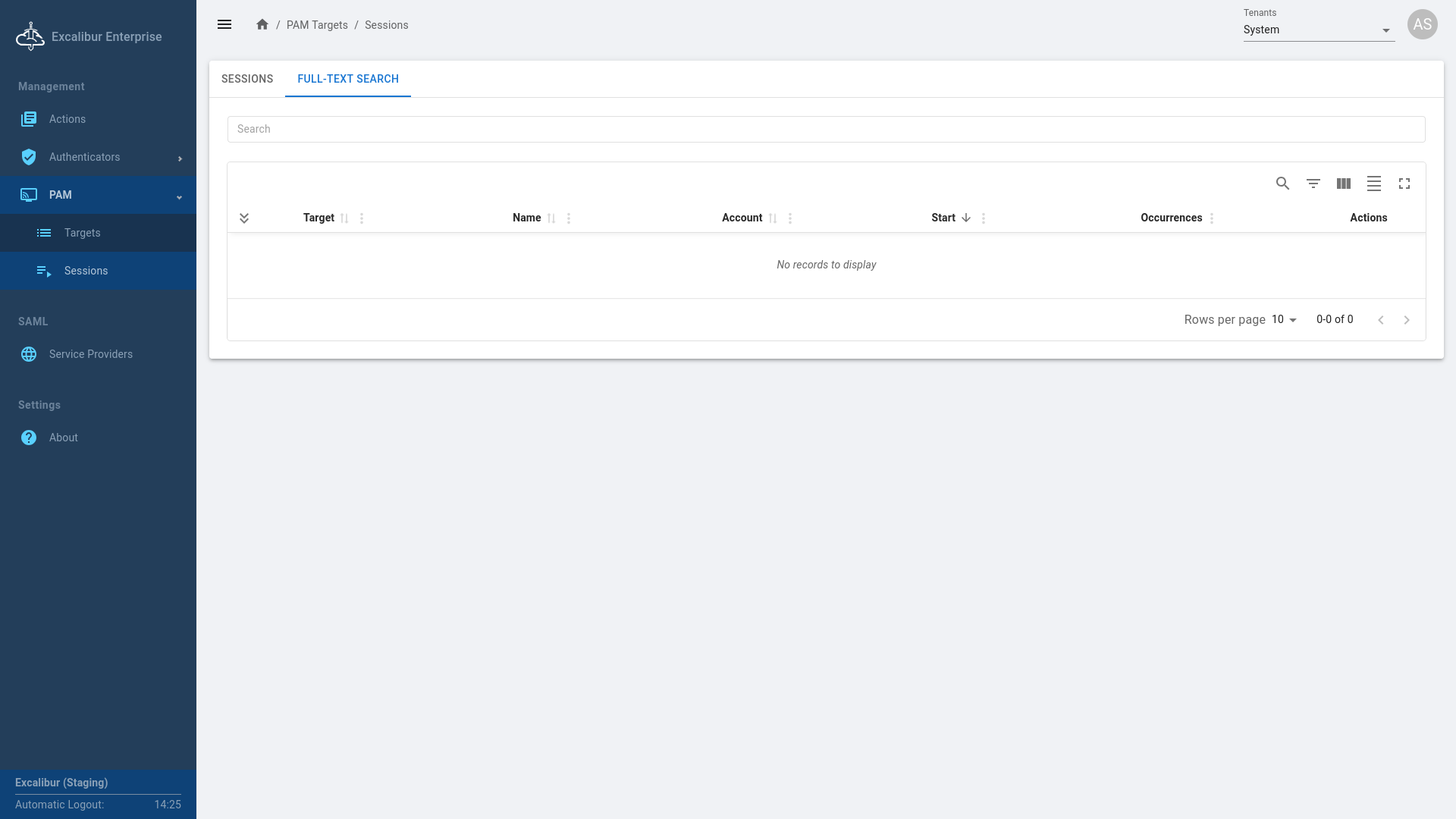Open Service Providers under SAML

90,354
